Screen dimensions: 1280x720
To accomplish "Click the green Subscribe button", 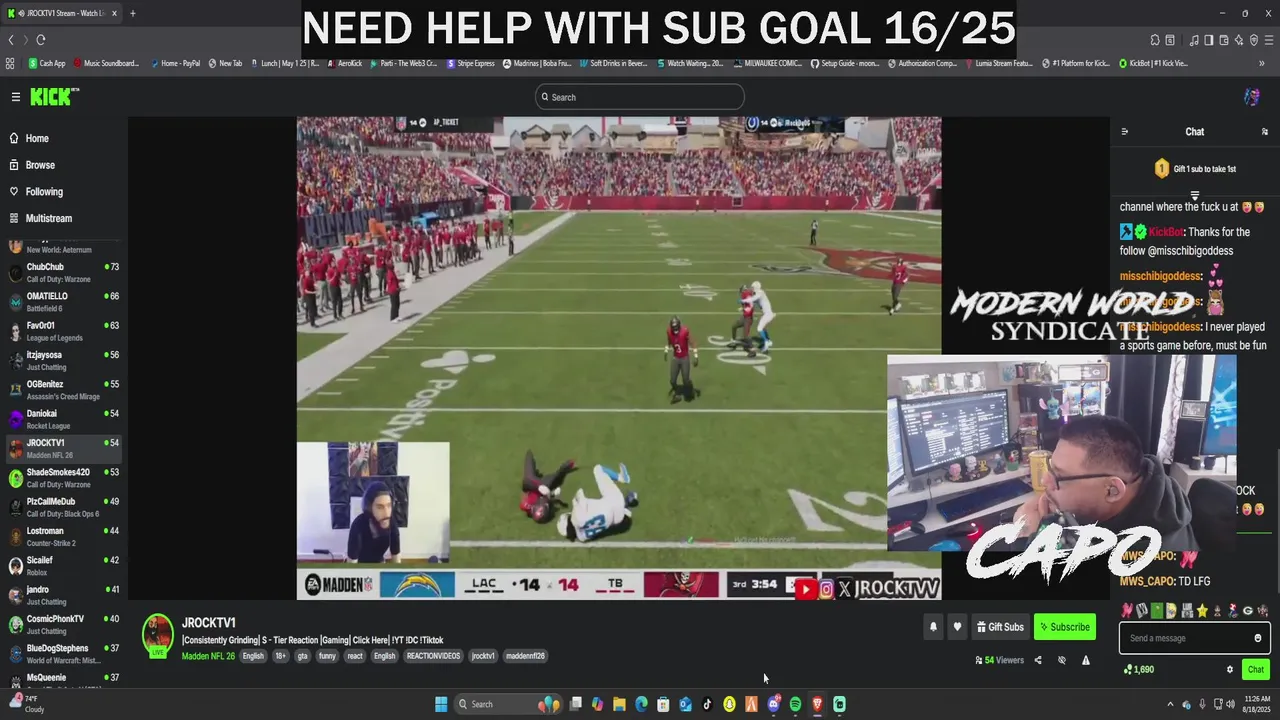I will click(1064, 627).
